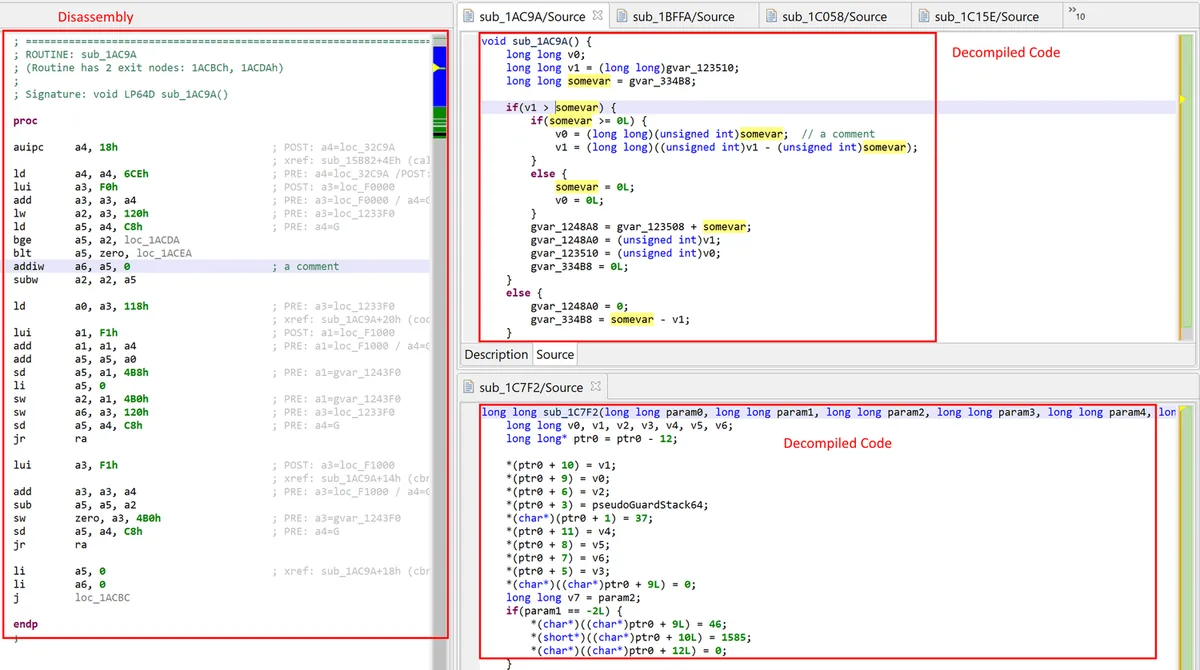
Task: Close the sub_1C7F2/Source tab
Action: coord(597,386)
